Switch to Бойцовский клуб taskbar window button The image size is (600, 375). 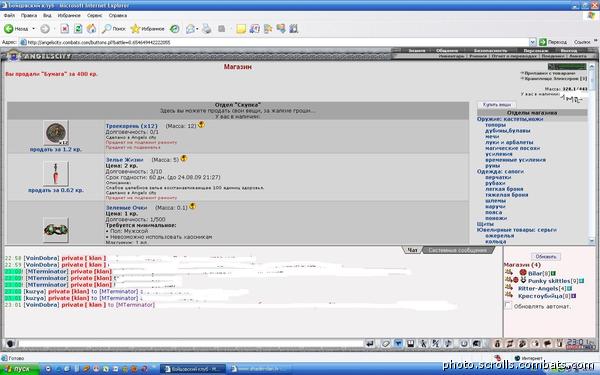pos(194,369)
